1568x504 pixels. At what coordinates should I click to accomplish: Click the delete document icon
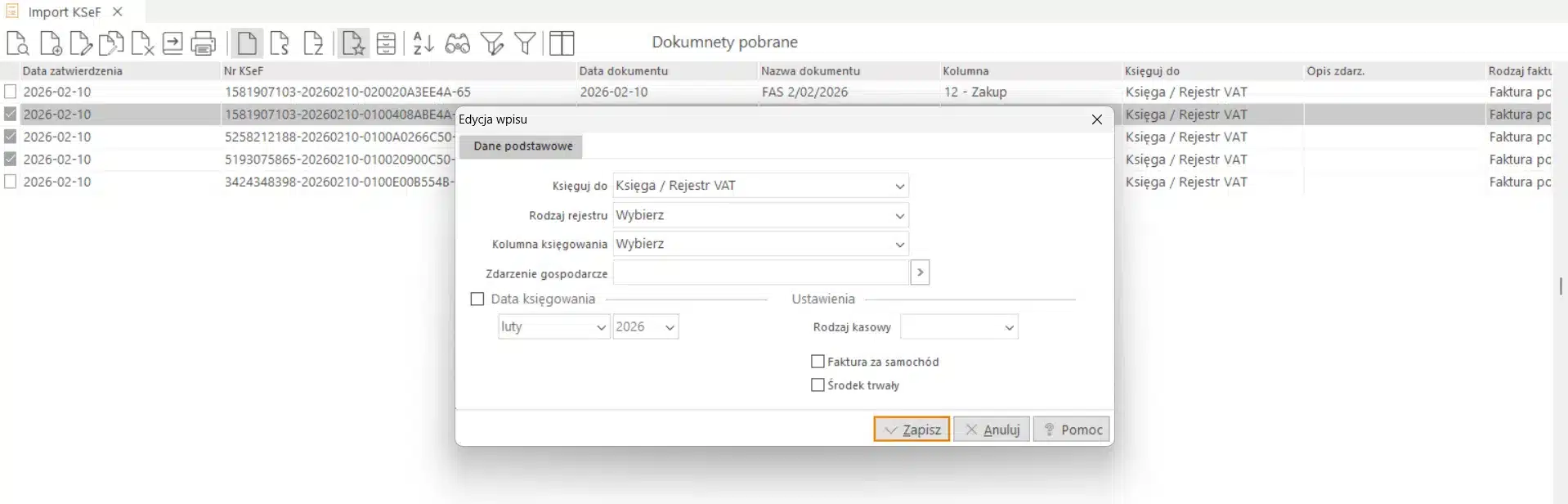[142, 43]
